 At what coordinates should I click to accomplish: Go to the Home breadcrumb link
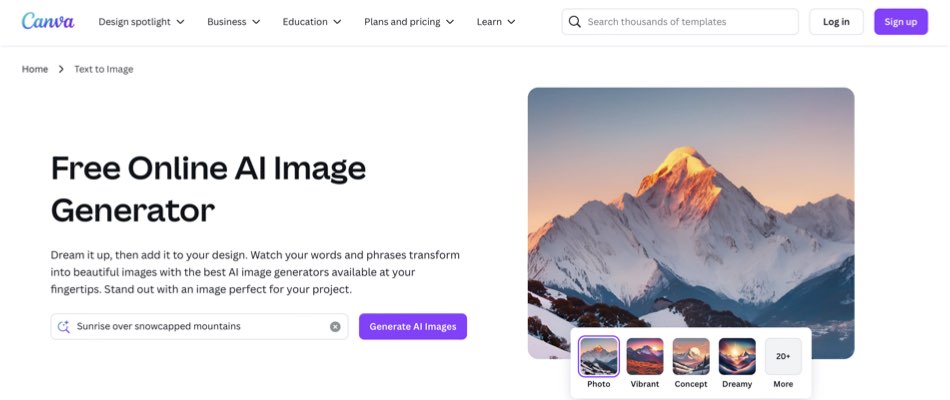pos(35,69)
